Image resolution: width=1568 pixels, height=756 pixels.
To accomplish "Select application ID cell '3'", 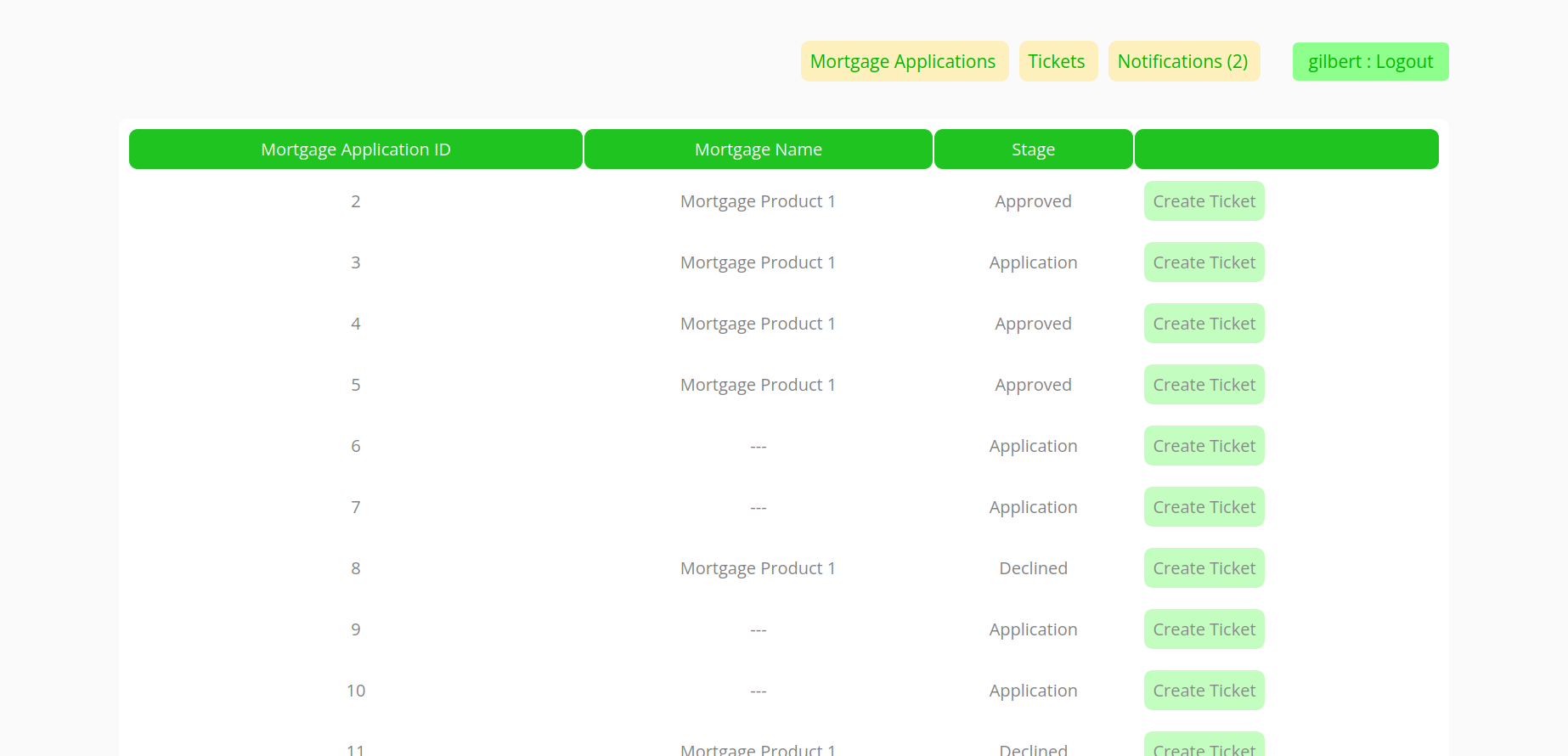I will click(x=356, y=262).
